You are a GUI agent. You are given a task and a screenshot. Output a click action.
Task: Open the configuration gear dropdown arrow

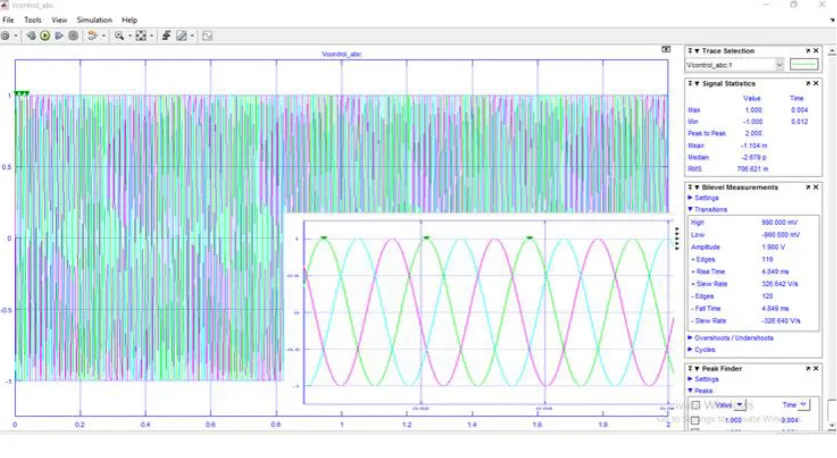(x=16, y=36)
